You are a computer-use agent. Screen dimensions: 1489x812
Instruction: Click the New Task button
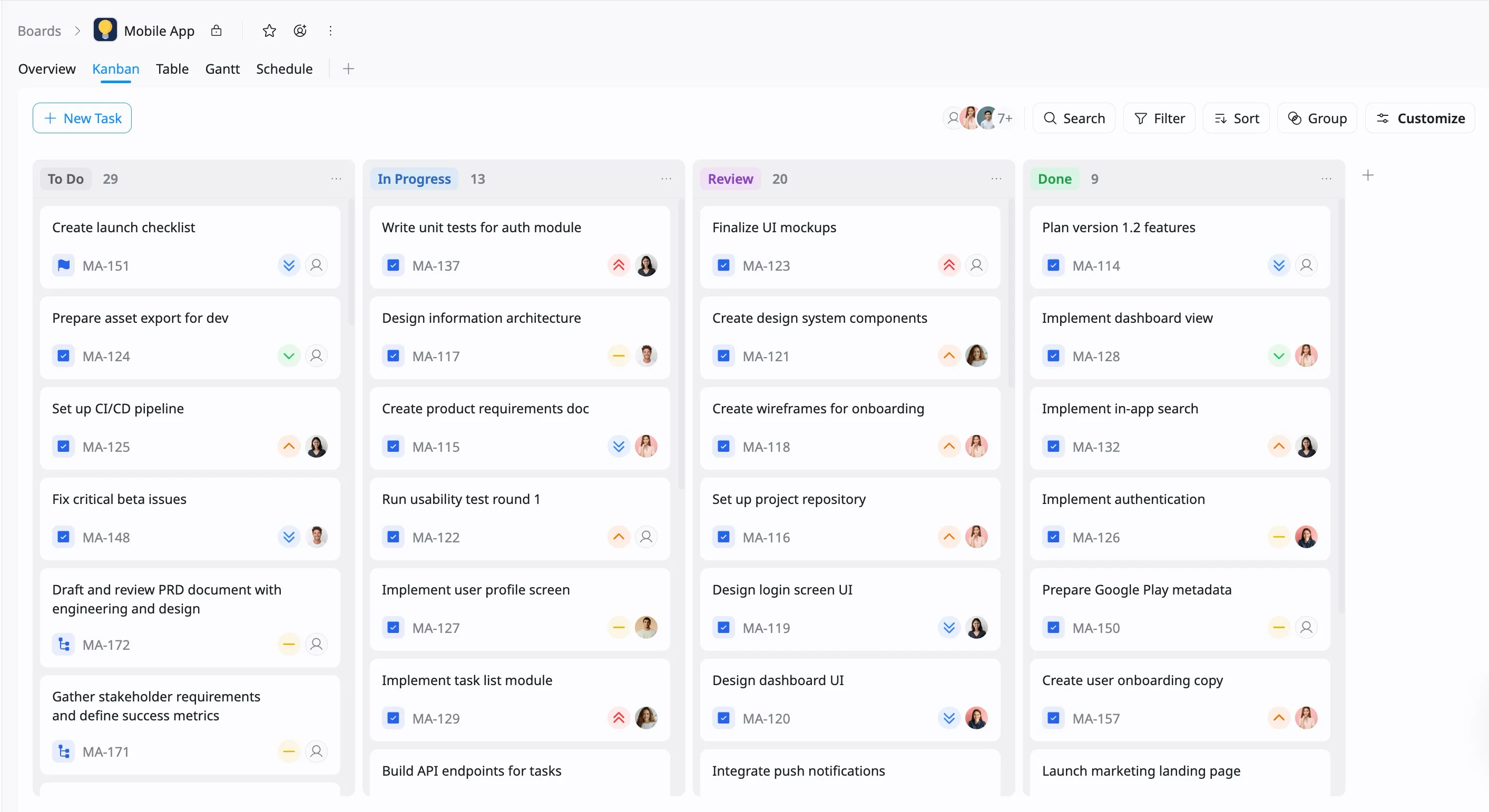[82, 118]
